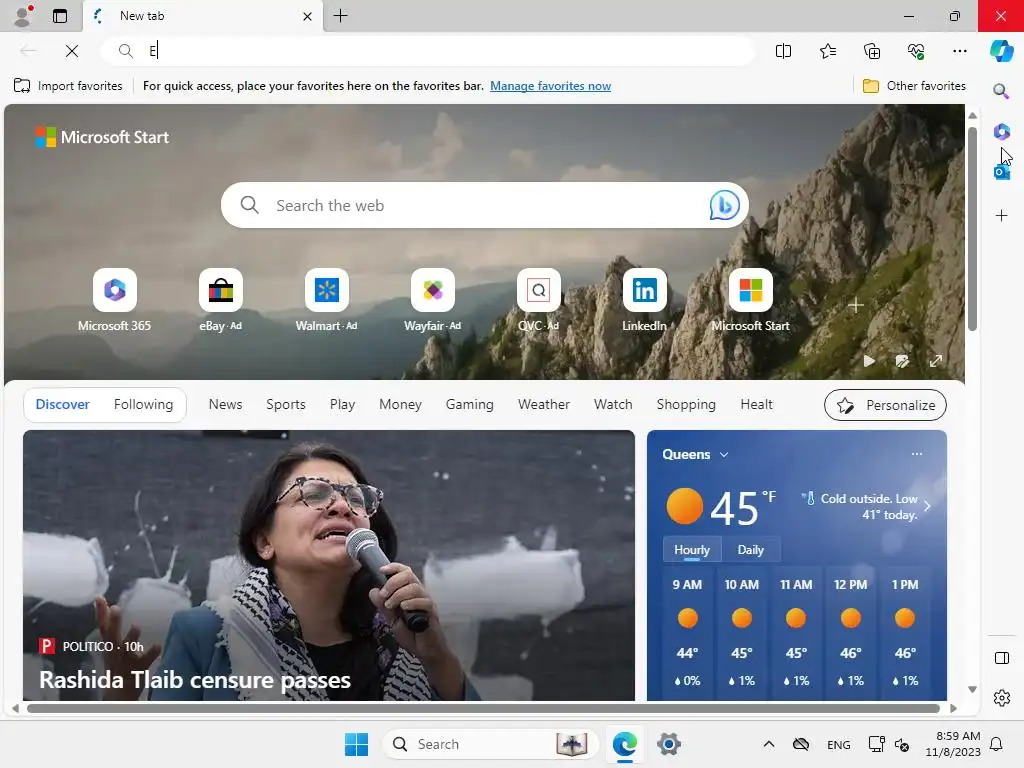
Task: Add app to sidebar with plus
Action: pyautogui.click(x=1001, y=215)
